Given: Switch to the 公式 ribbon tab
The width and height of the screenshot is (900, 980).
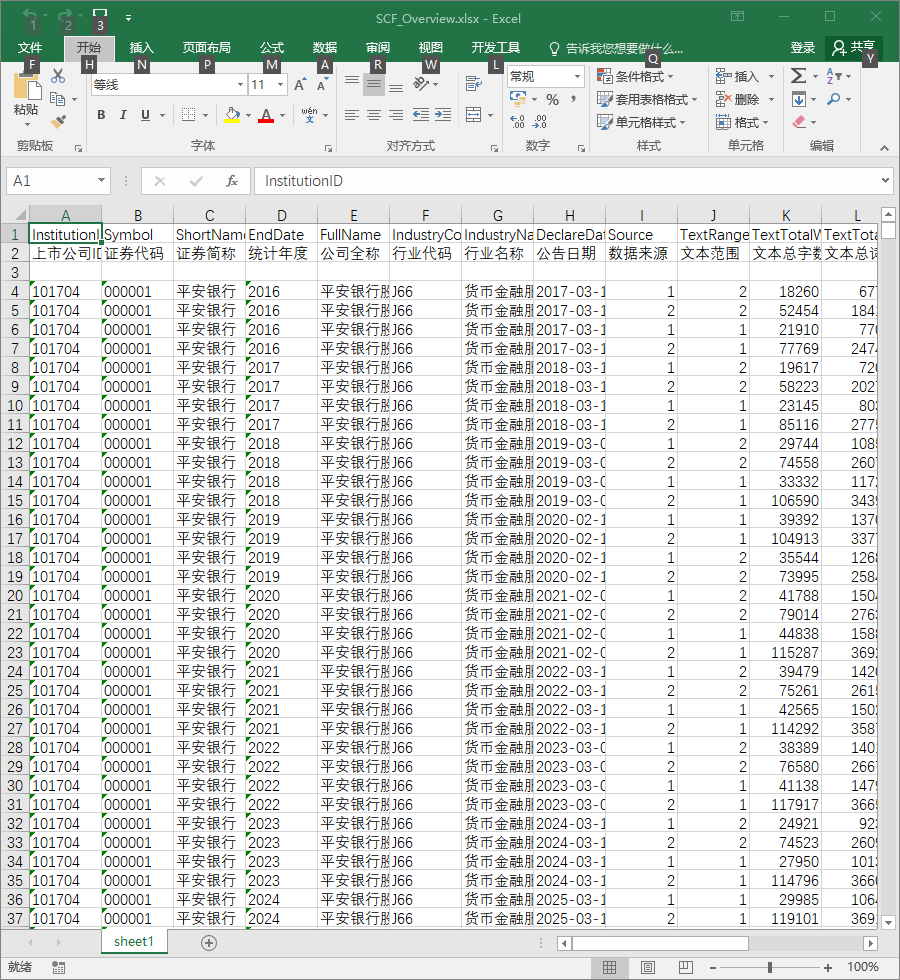Looking at the screenshot, I should coord(272,48).
